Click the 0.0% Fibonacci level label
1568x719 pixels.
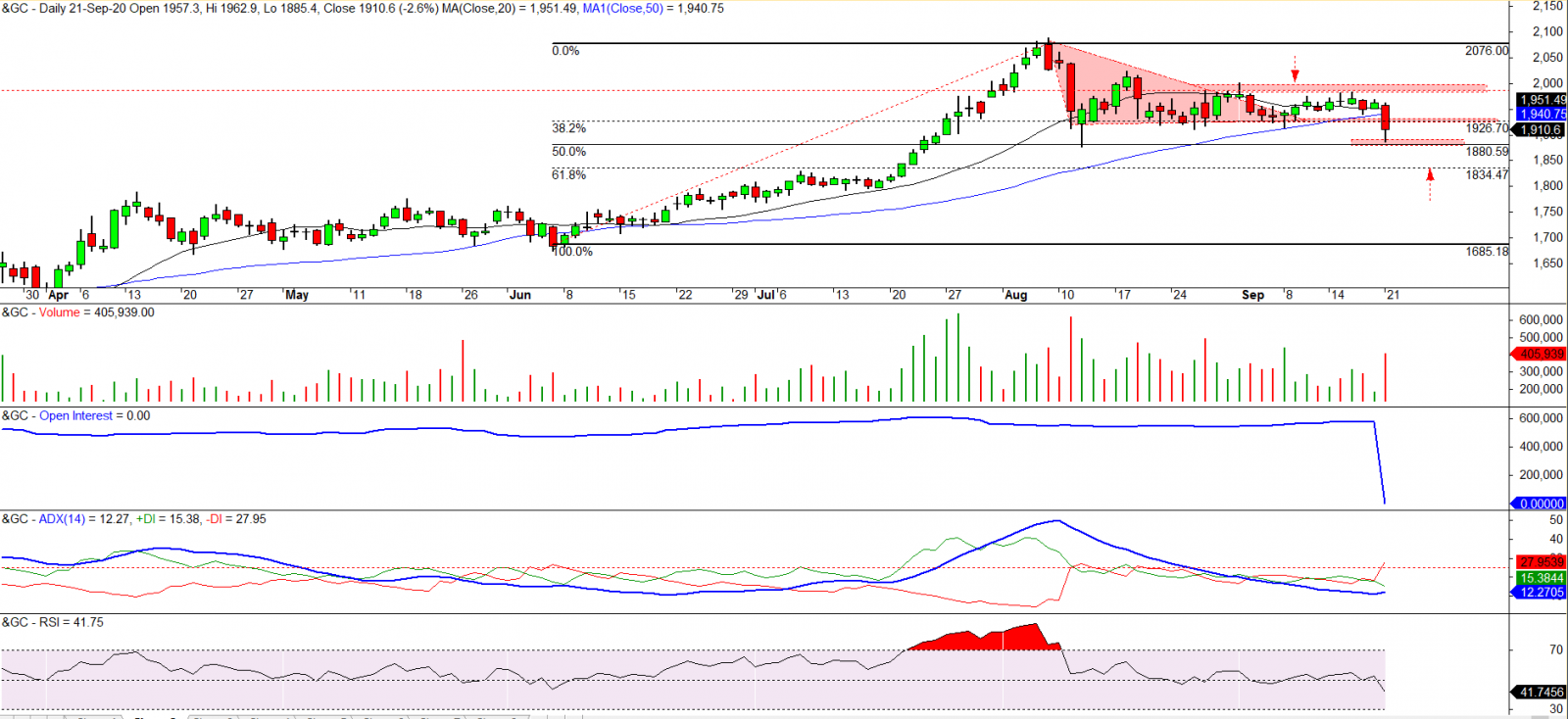(x=565, y=51)
